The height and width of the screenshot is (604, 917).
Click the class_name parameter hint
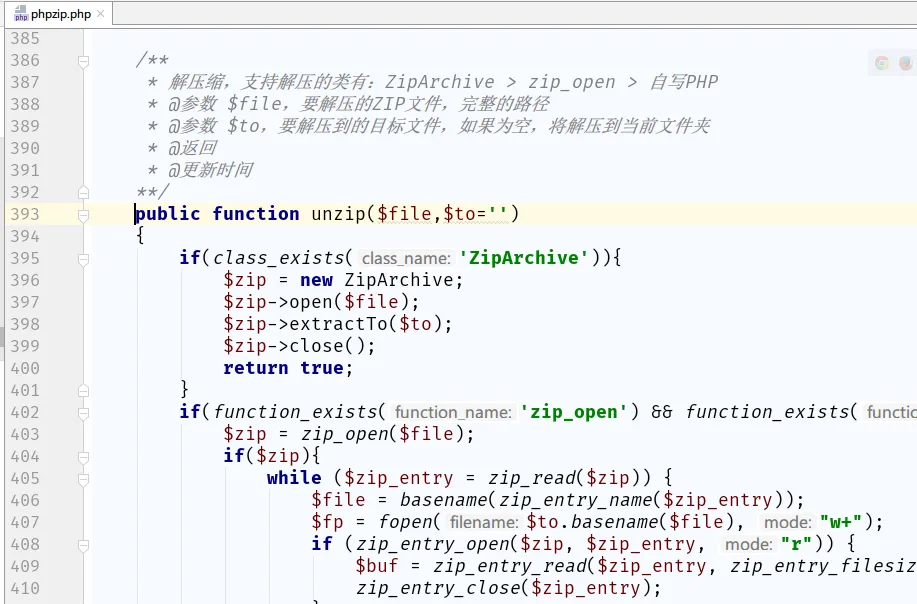tap(405, 259)
